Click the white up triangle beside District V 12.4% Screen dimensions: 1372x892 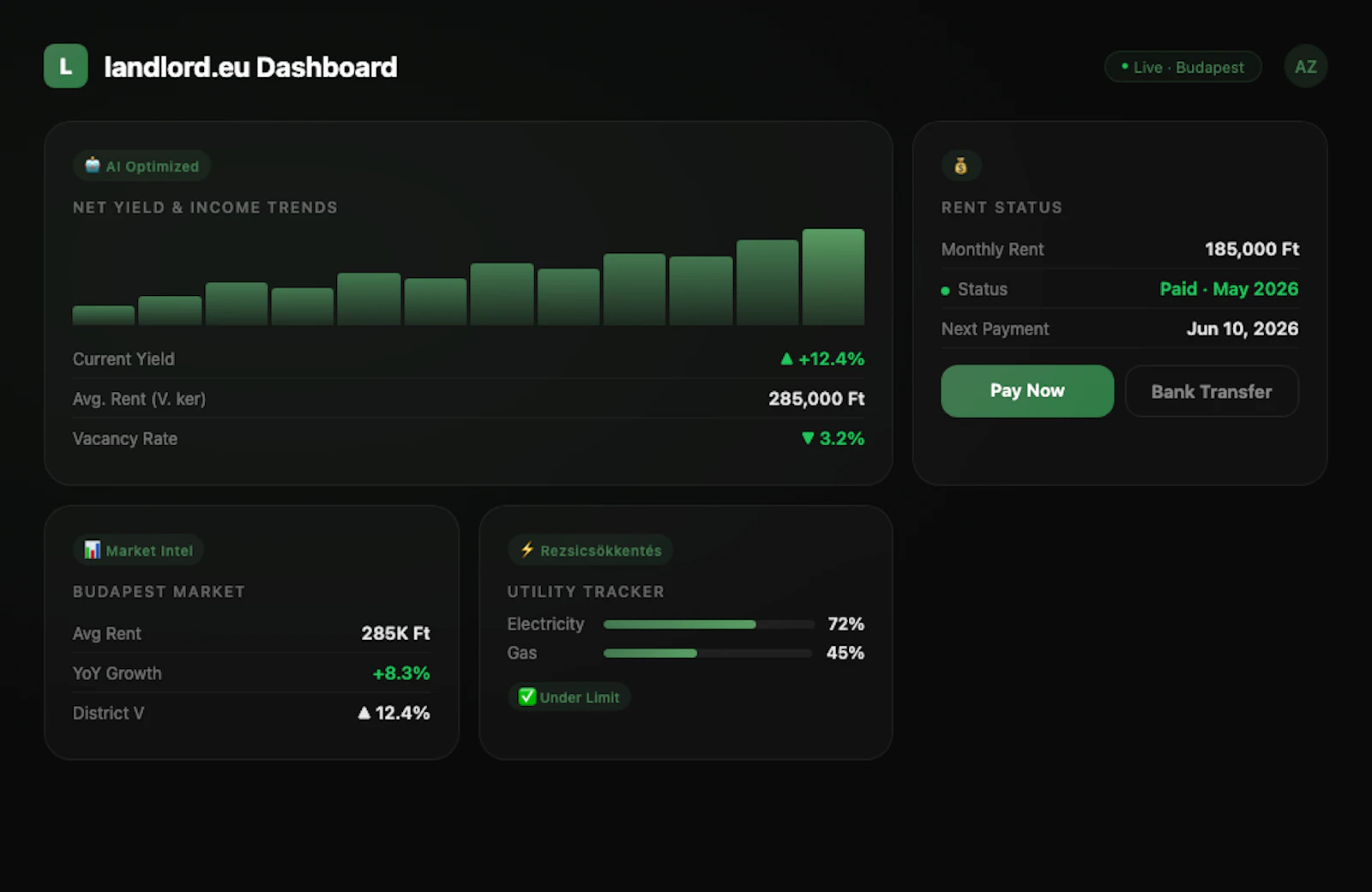click(364, 713)
